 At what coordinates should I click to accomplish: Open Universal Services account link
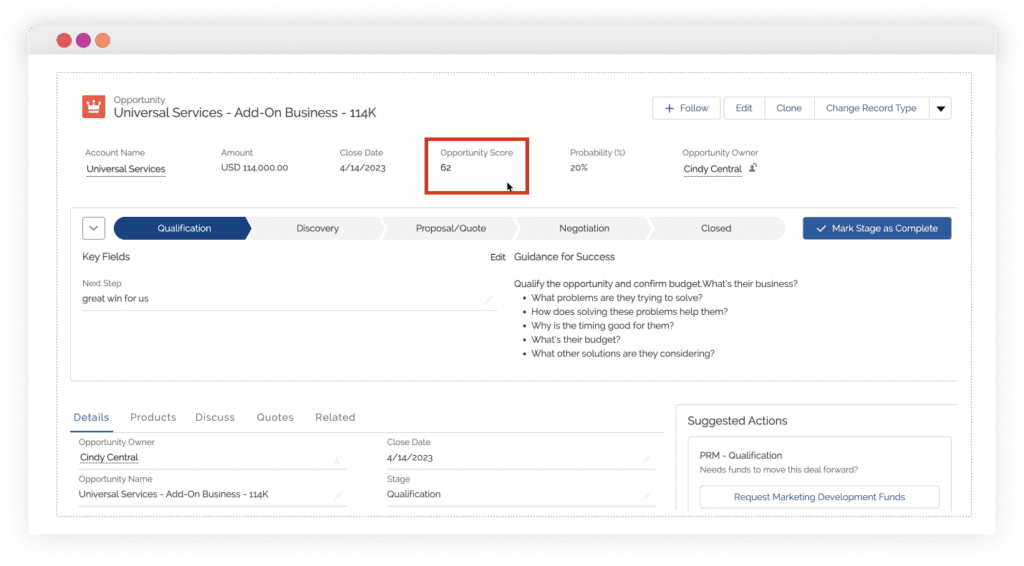[125, 169]
